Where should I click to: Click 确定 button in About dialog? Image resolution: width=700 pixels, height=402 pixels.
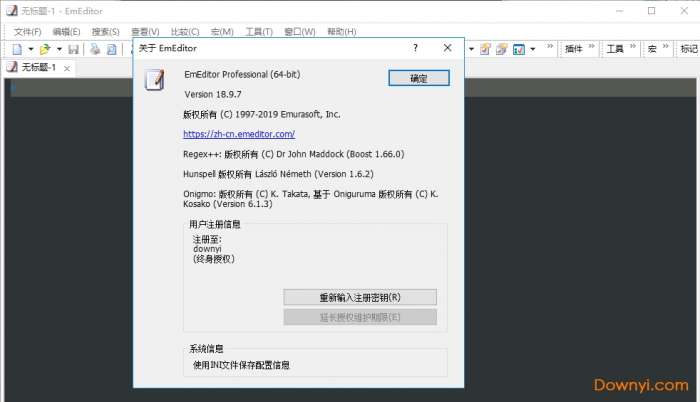(419, 78)
